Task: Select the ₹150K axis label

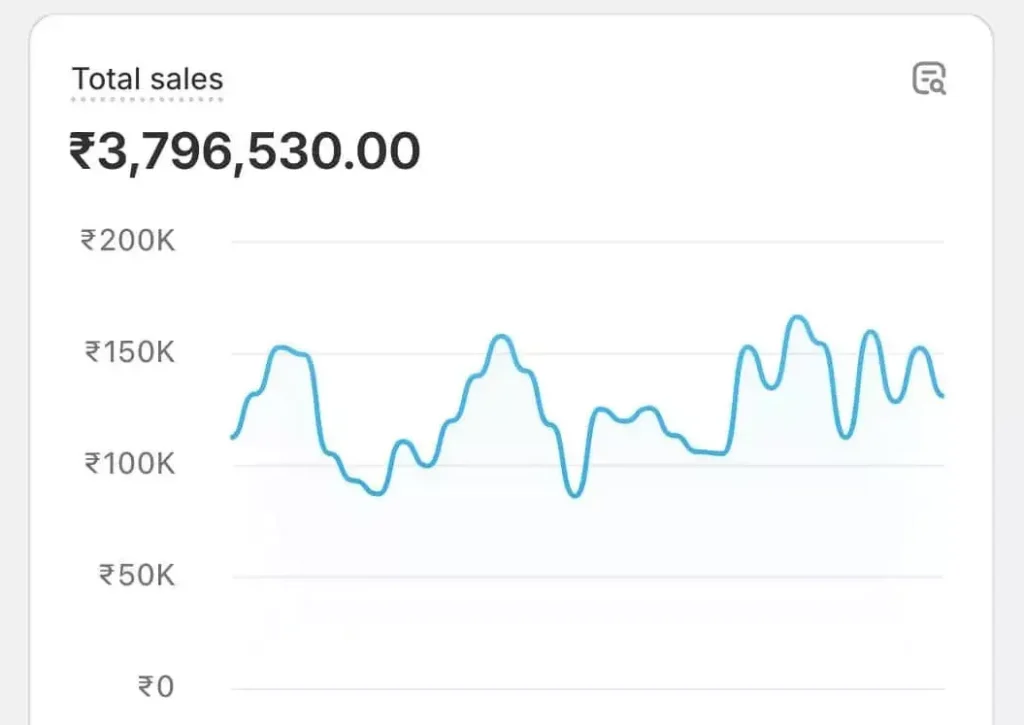Action: (x=130, y=353)
